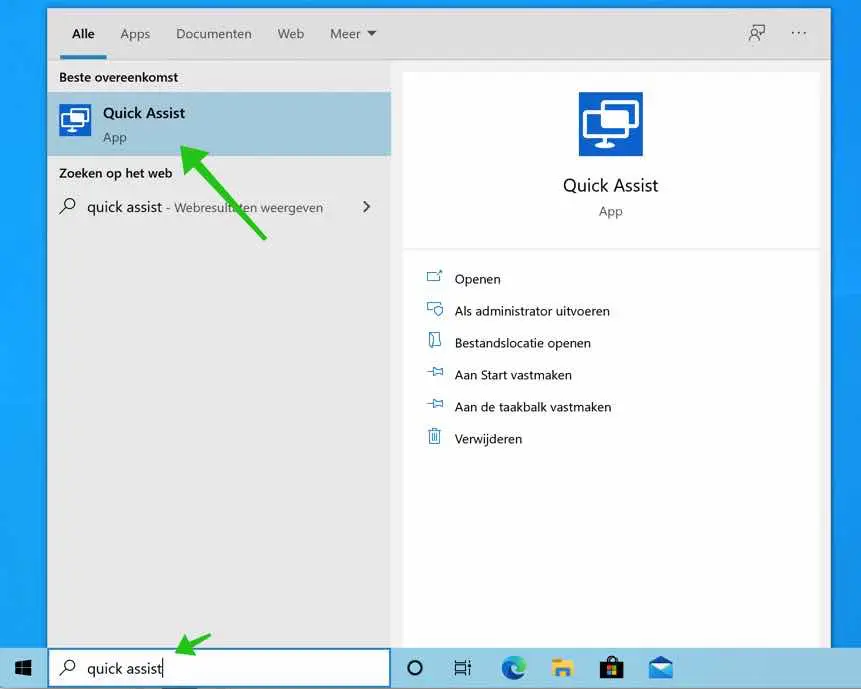The width and height of the screenshot is (861, 689).
Task: Click the search box containing quick assist
Action: (219, 668)
